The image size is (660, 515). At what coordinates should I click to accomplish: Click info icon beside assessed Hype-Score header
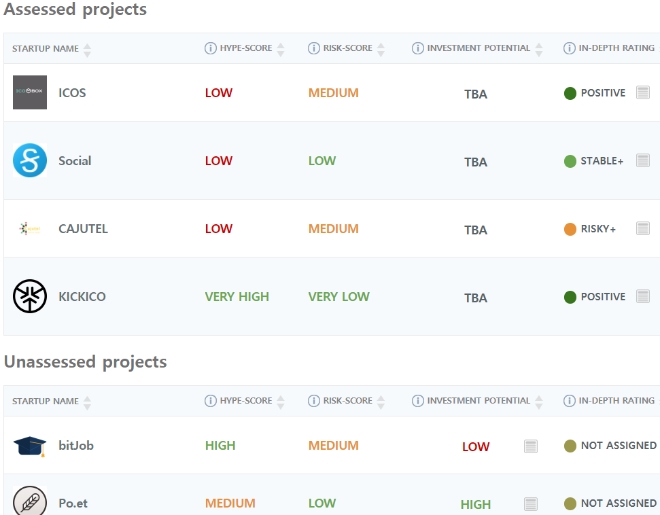click(x=210, y=48)
